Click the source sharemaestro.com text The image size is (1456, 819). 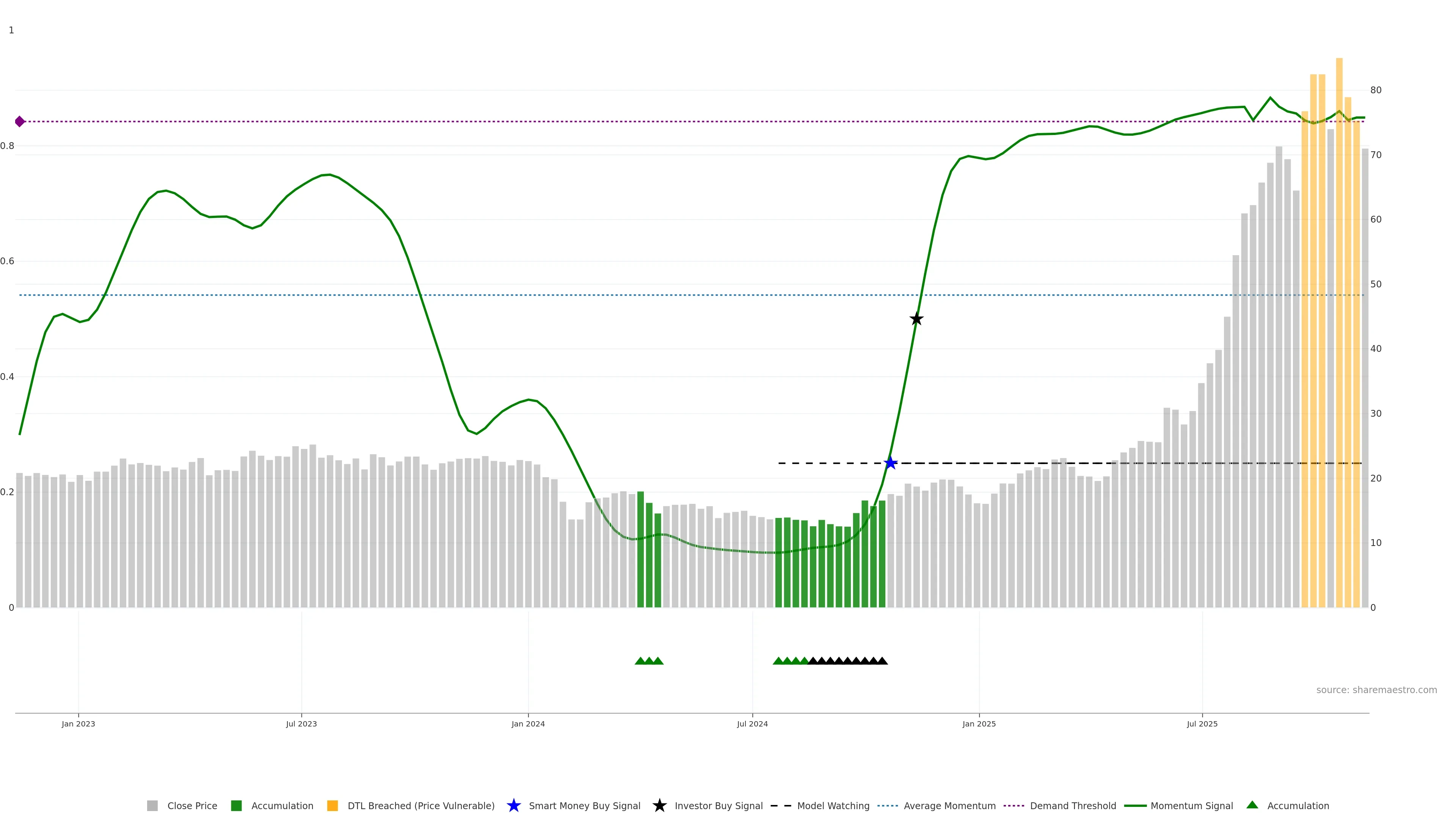(1376, 690)
